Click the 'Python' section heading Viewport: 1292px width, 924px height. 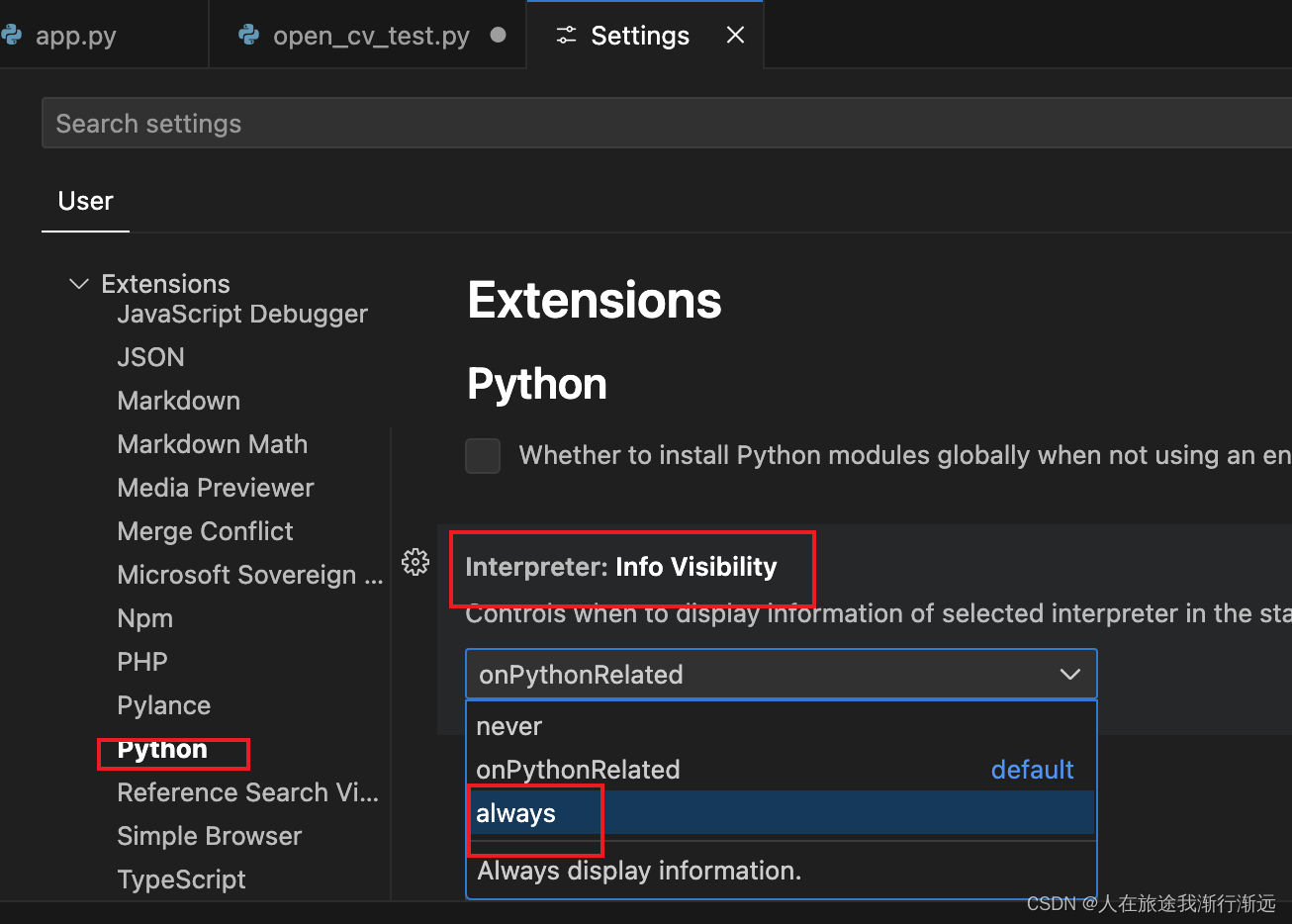click(x=537, y=385)
